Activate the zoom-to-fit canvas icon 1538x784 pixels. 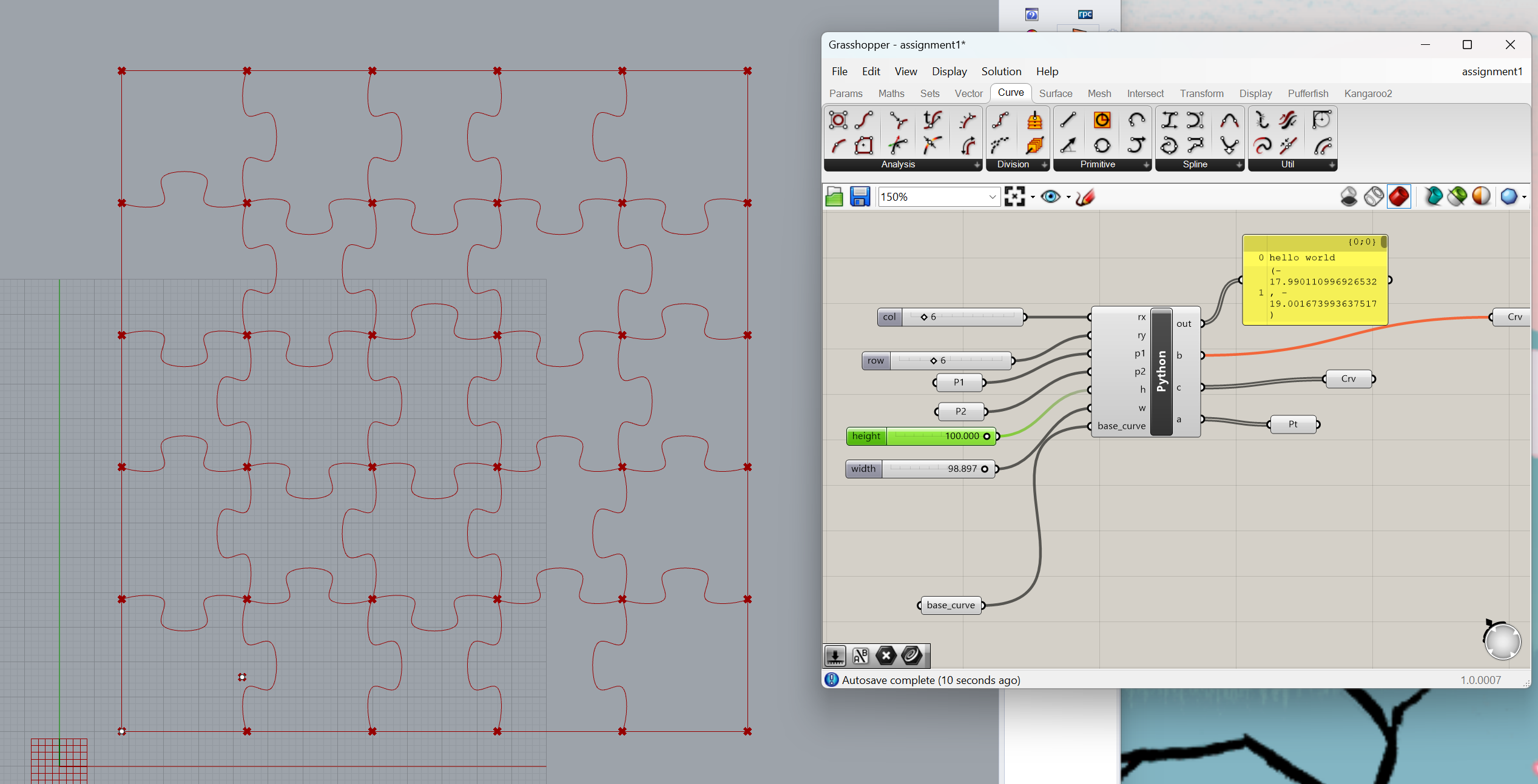coord(1015,196)
